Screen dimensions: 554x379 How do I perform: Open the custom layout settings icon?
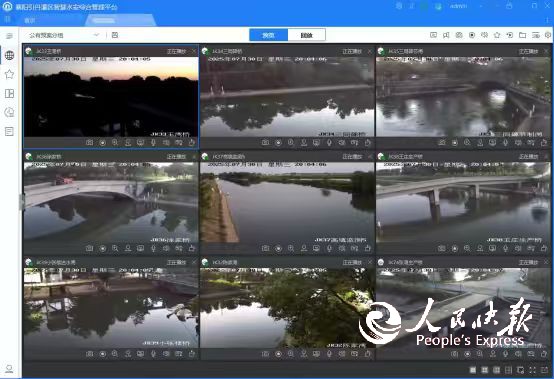click(520, 370)
